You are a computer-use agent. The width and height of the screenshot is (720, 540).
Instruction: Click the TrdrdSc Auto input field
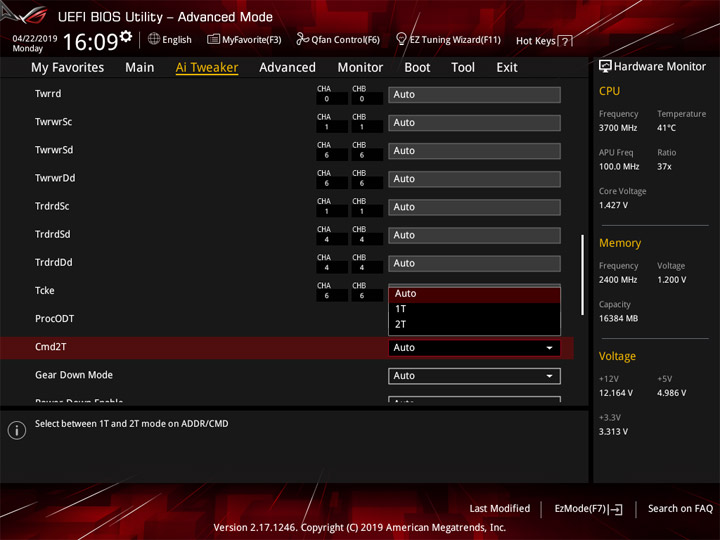pos(474,207)
